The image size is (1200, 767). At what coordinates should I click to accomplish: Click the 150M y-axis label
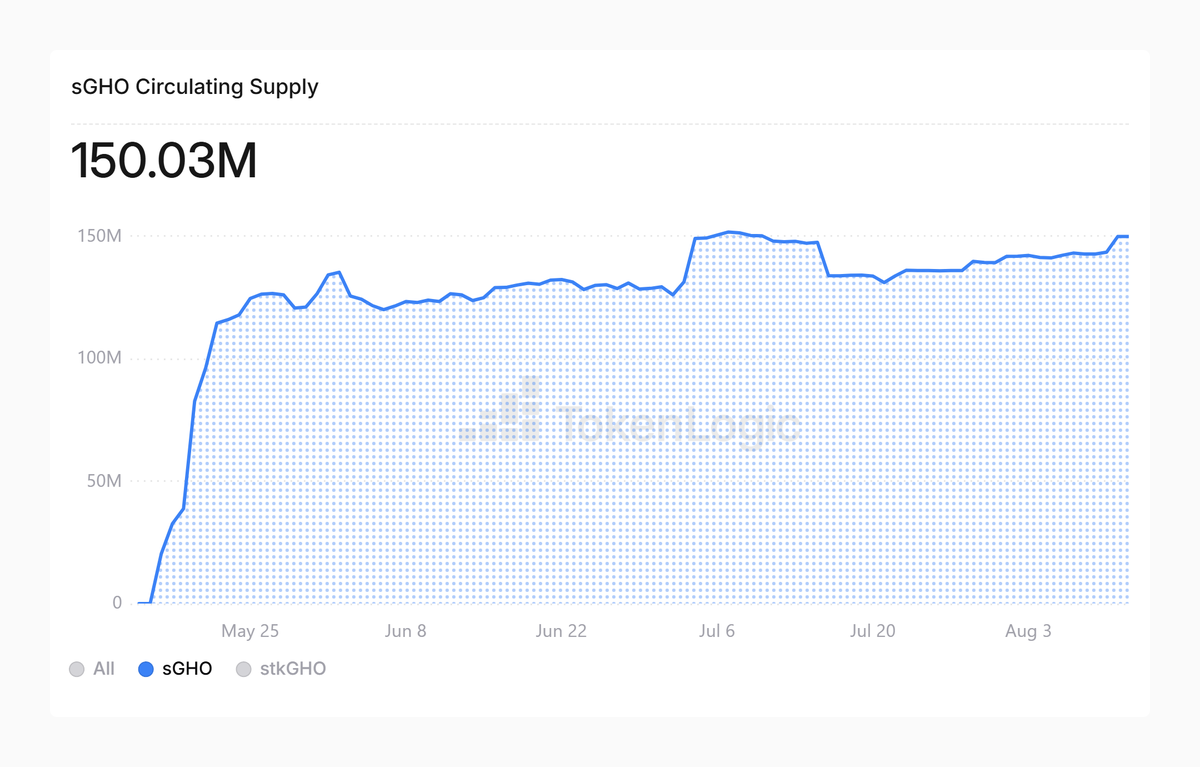point(99,236)
